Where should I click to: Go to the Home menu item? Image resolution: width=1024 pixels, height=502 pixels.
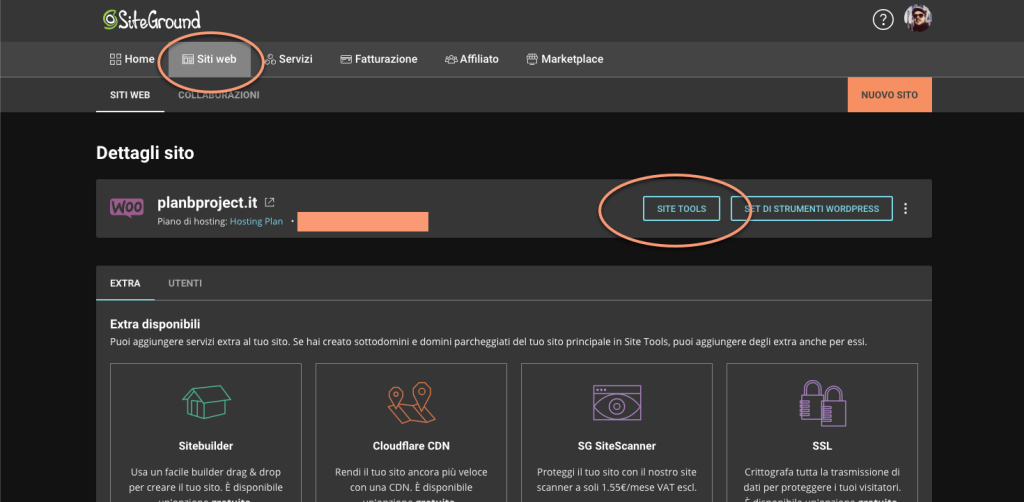[x=132, y=59]
